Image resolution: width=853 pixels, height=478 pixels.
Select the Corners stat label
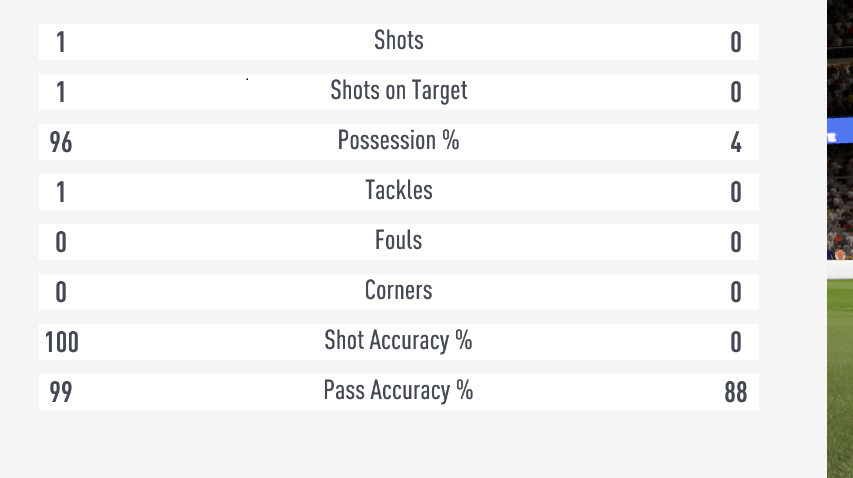(398, 290)
